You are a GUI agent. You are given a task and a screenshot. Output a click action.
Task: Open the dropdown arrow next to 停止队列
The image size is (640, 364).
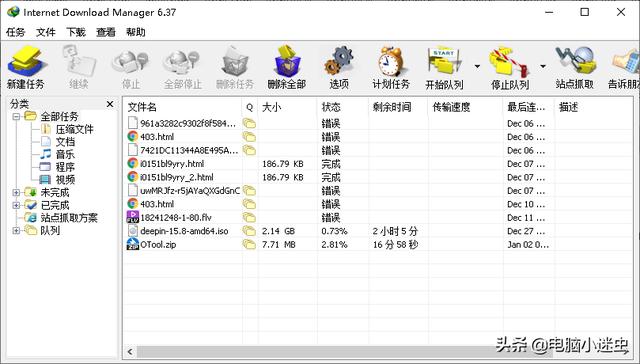pos(543,66)
